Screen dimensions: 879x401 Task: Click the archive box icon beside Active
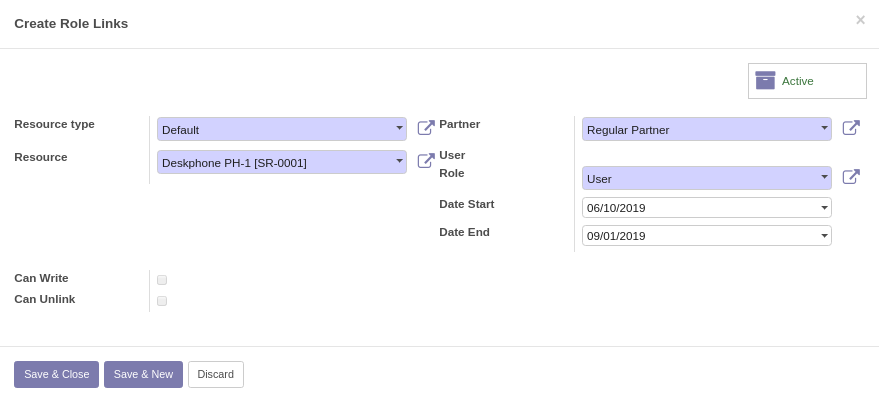click(765, 81)
